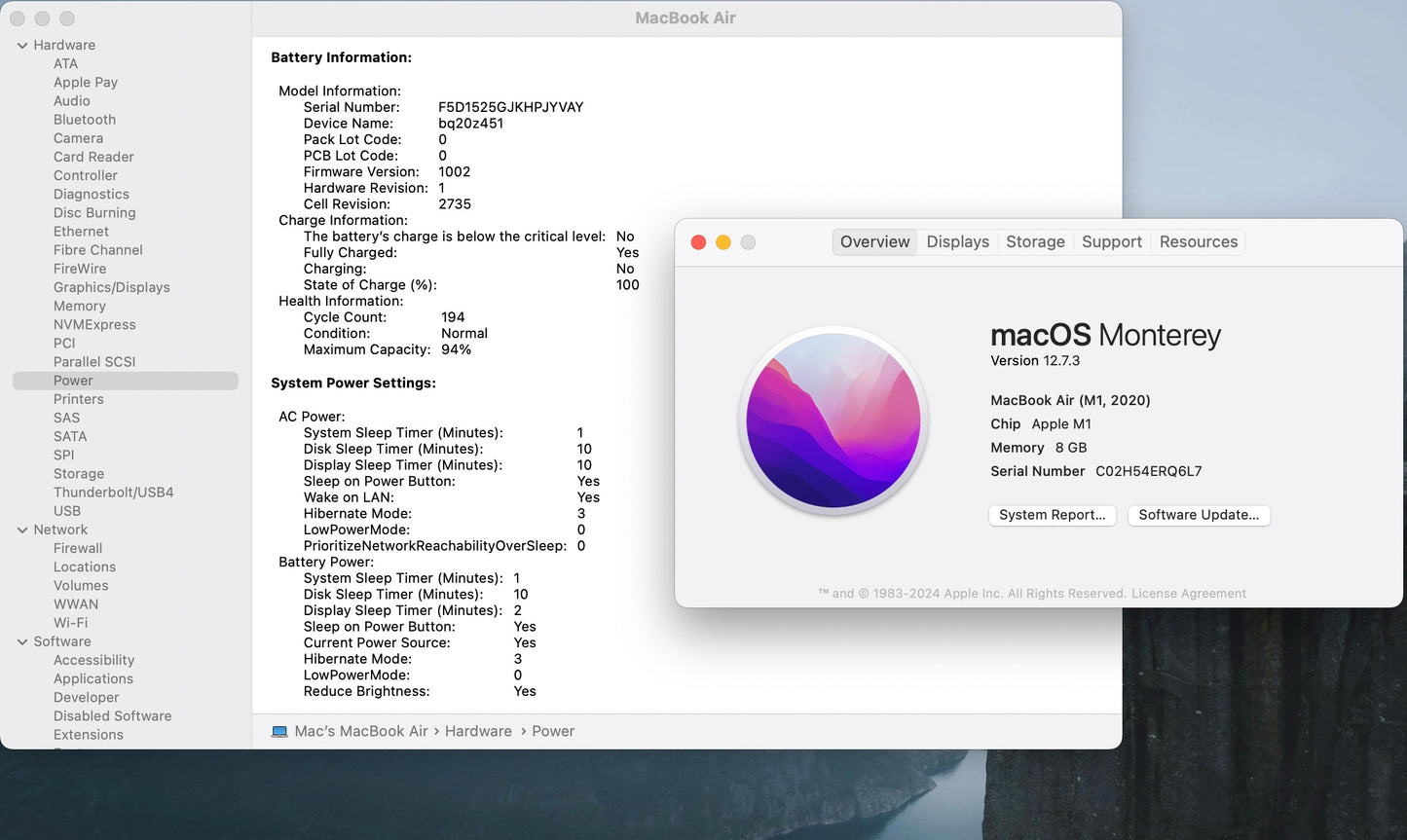This screenshot has width=1407, height=840.
Task: Click the Battery Information heading
Action: click(x=342, y=57)
